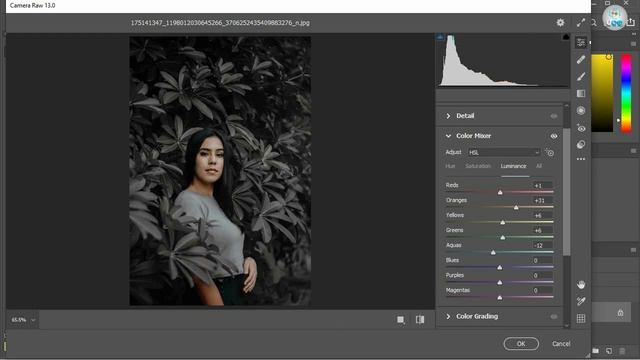Open the Presets overlapping circles icon
This screenshot has height=360, width=640.
(x=581, y=144)
